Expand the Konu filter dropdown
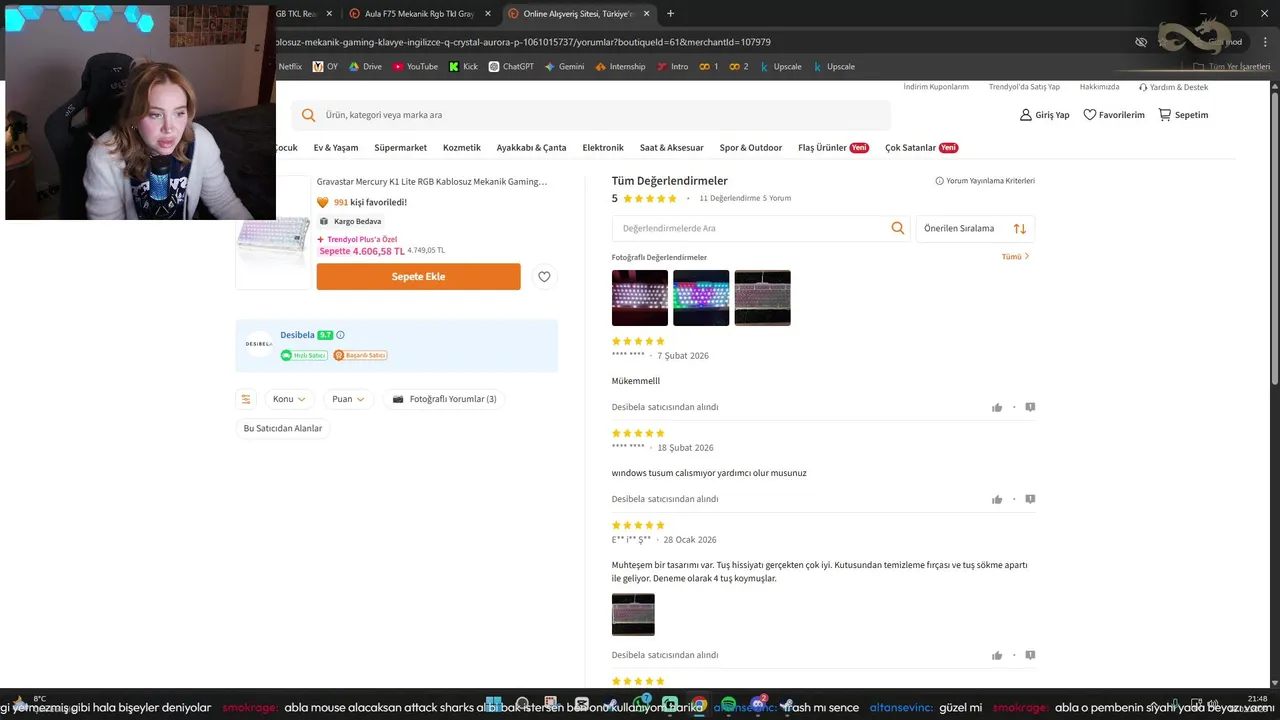This screenshot has width=1280, height=720. click(289, 399)
